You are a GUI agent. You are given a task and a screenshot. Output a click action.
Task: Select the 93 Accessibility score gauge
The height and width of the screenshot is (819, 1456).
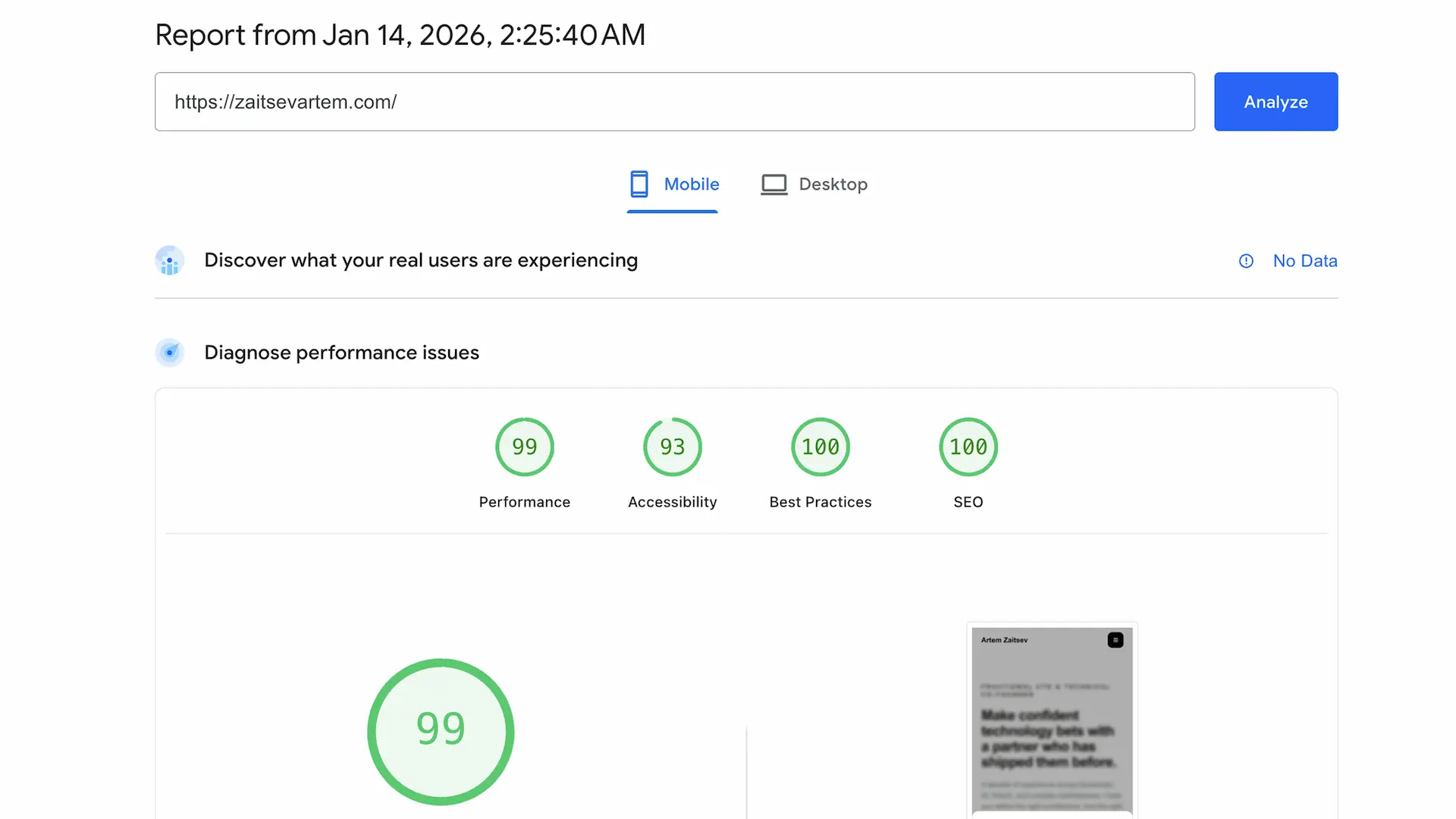tap(672, 447)
